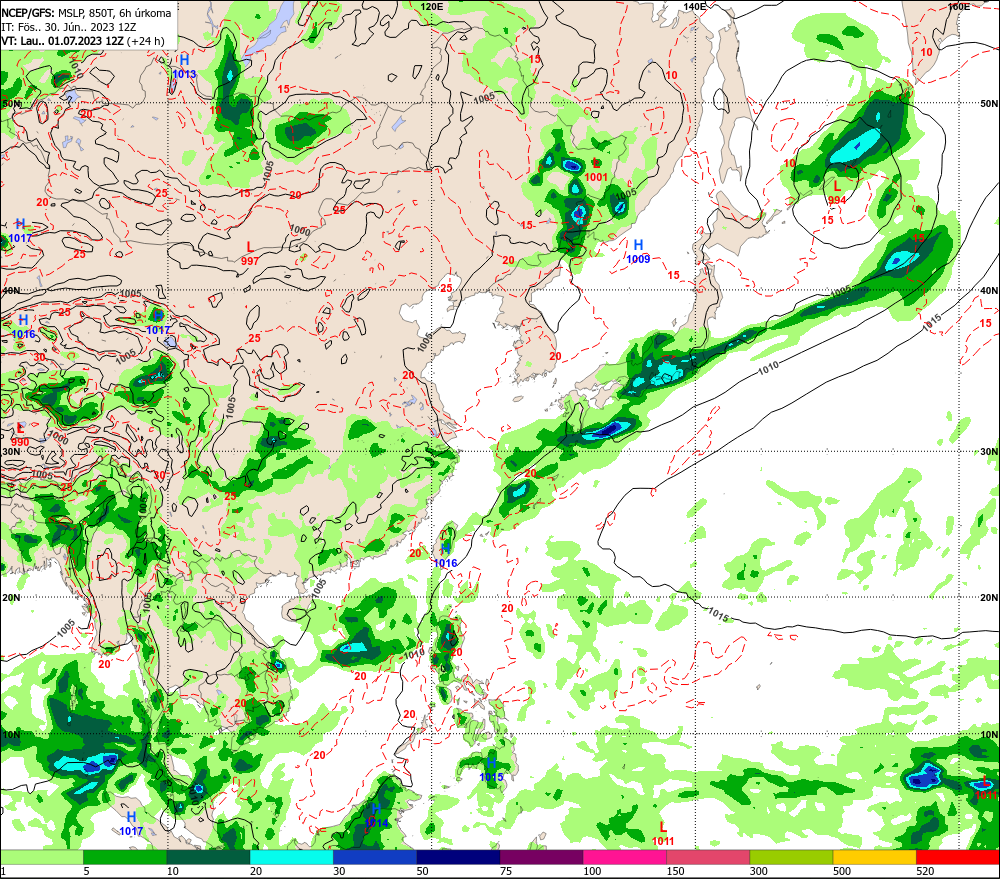Click the legend value 75 label
The width and height of the screenshot is (1000, 879).
(506, 871)
